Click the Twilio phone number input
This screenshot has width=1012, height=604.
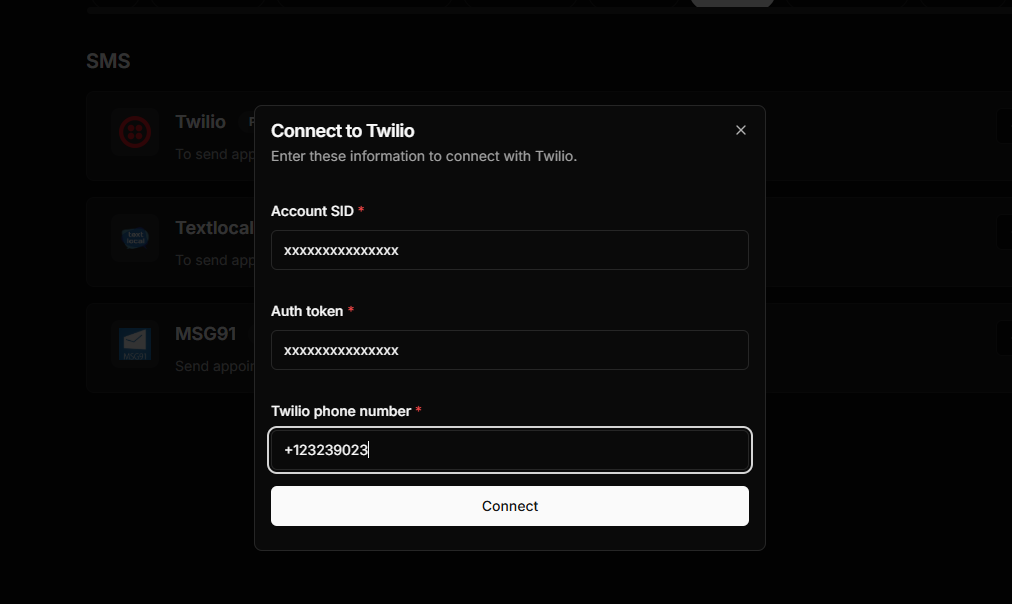tap(510, 450)
